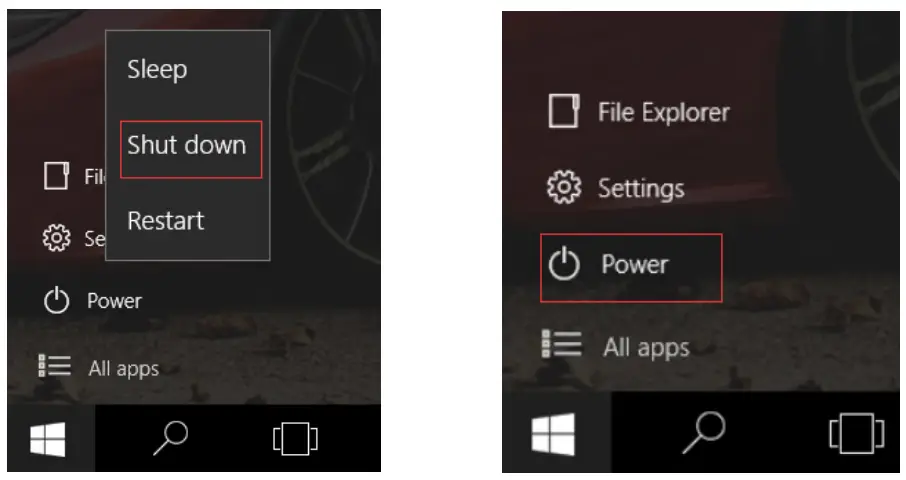Click the File Explorer icon in right panel
Screen dimensions: 906x480
point(563,111)
